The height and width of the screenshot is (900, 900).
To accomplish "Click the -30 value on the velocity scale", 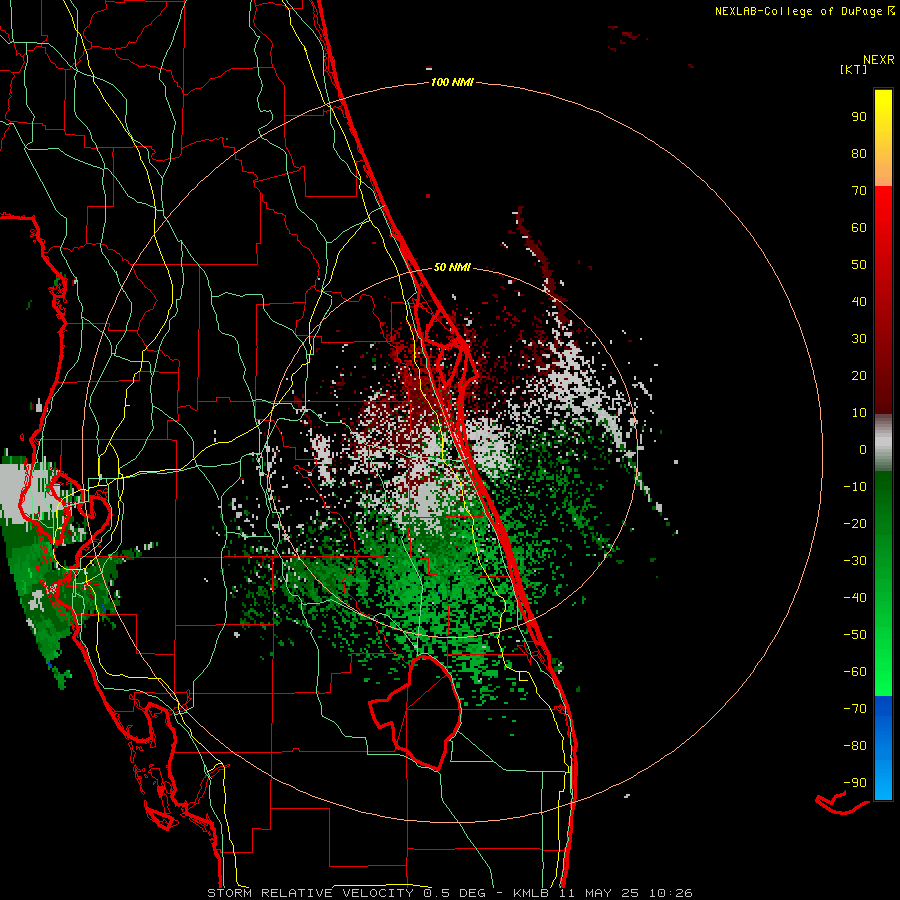I will coord(855,561).
